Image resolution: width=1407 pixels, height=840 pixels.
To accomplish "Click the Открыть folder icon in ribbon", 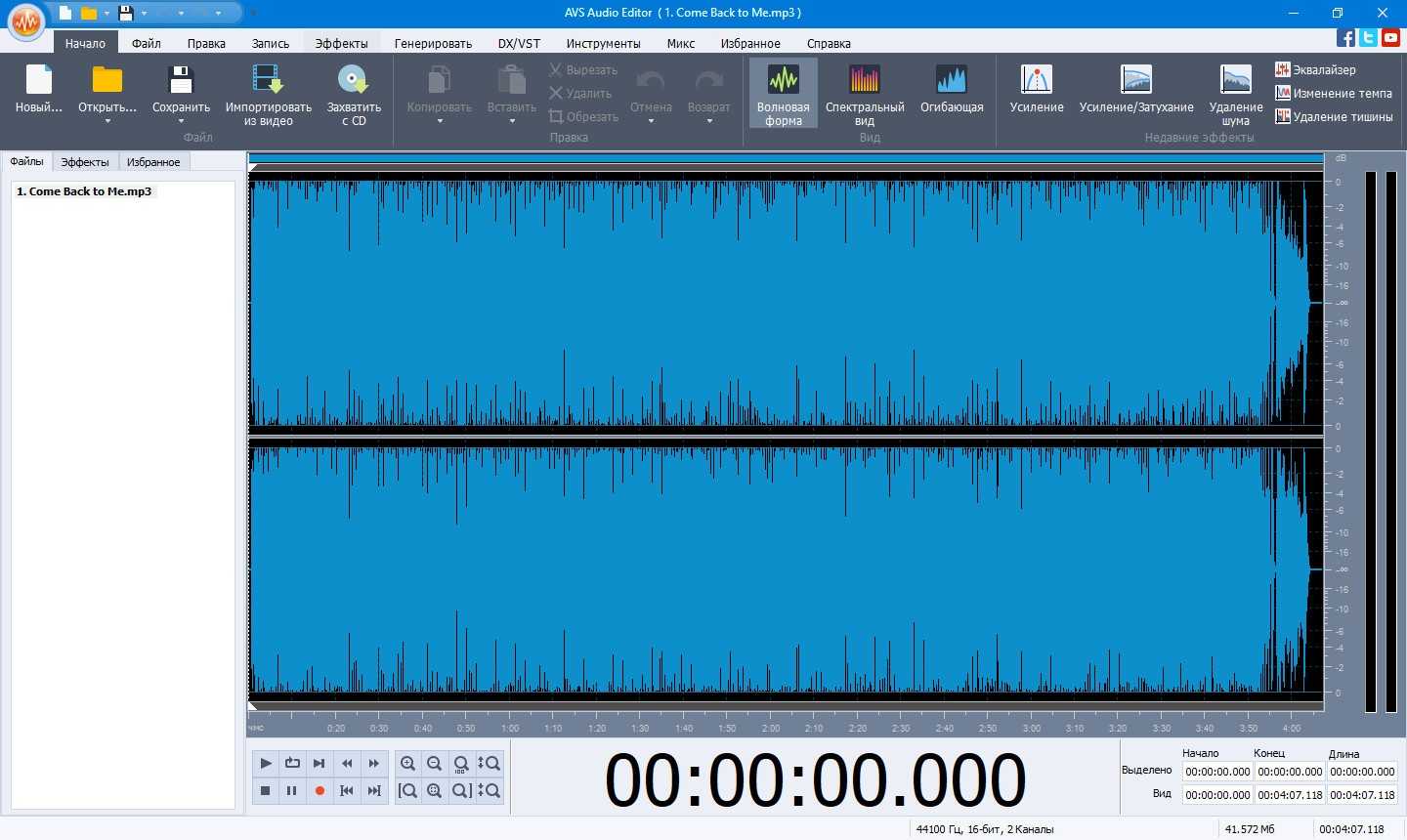I will coord(107,80).
